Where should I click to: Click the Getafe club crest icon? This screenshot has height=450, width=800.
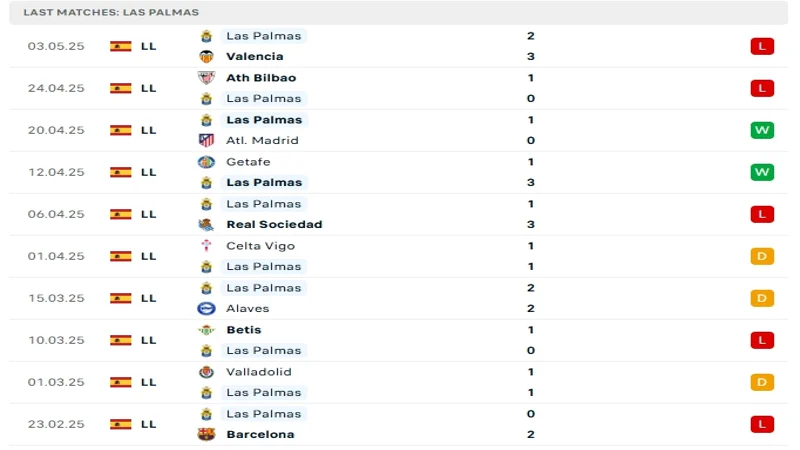(207, 162)
